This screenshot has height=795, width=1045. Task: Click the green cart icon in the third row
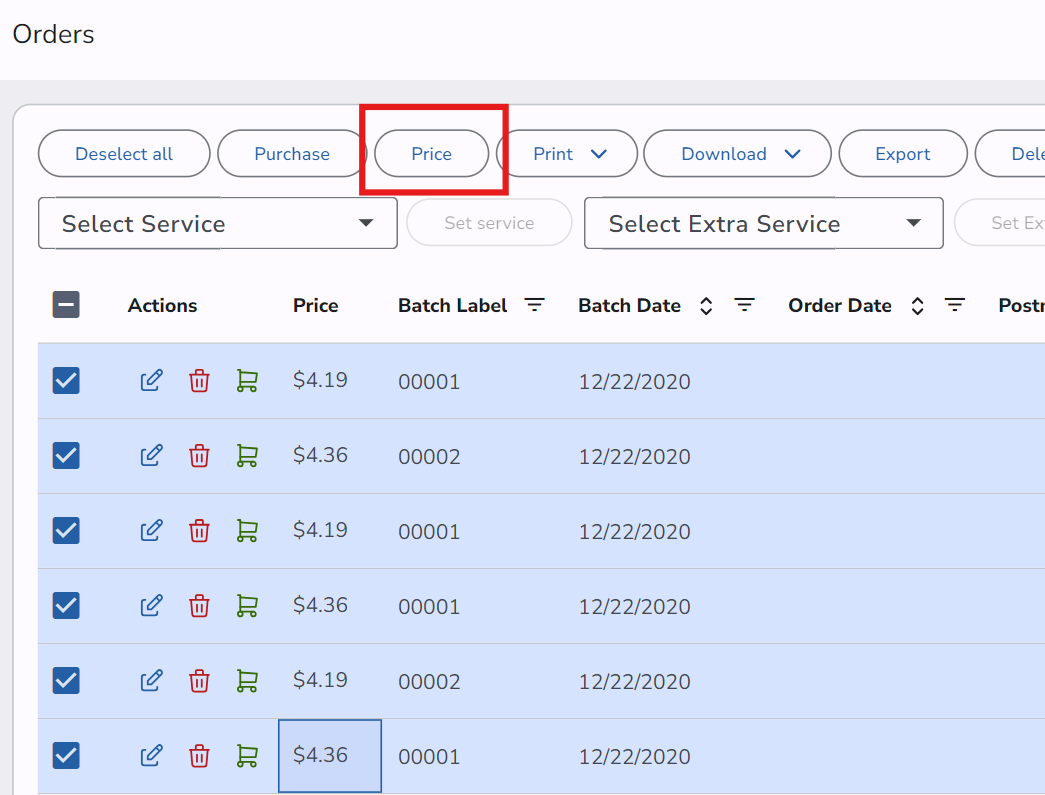point(247,531)
